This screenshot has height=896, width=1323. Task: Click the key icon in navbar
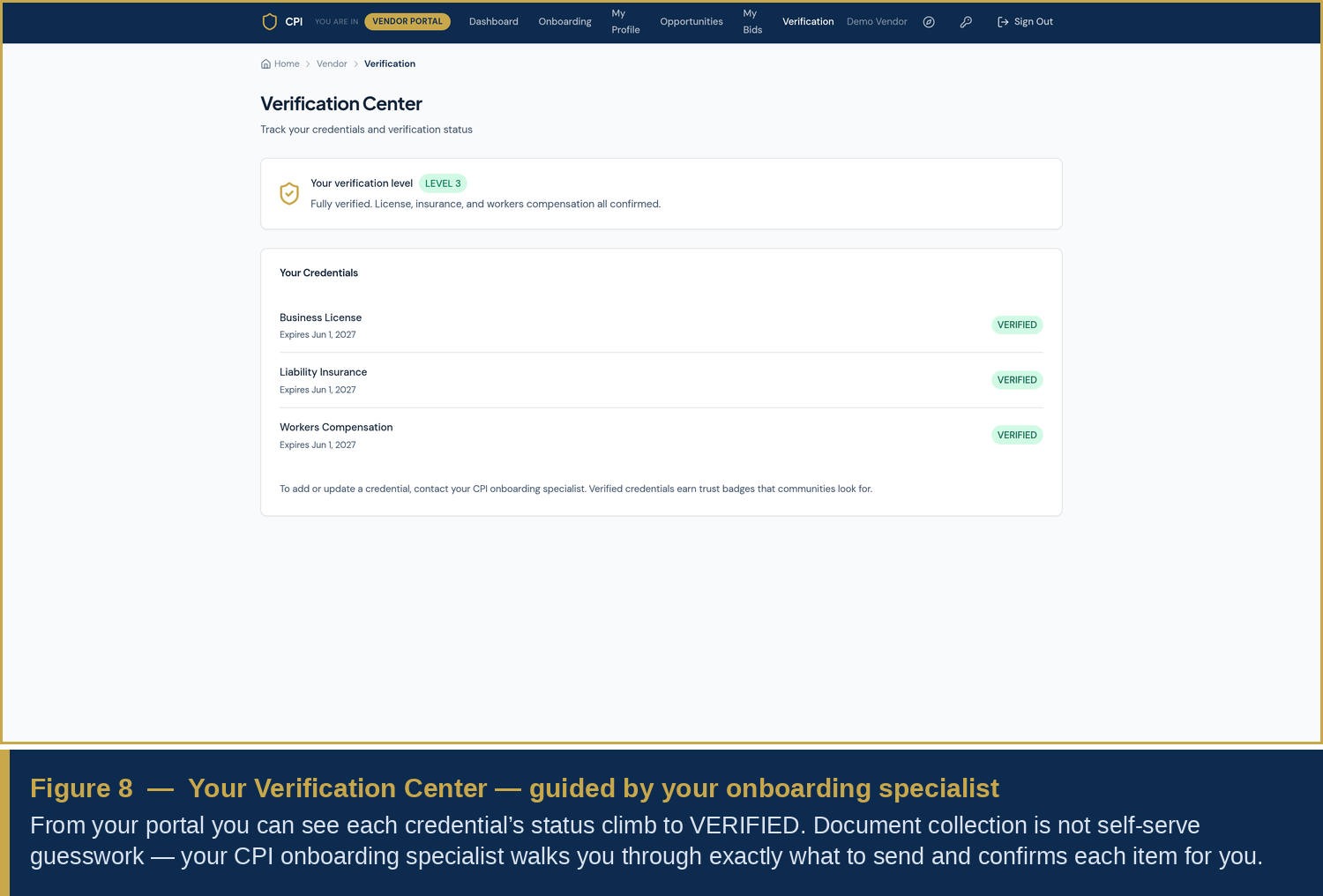pos(966,22)
